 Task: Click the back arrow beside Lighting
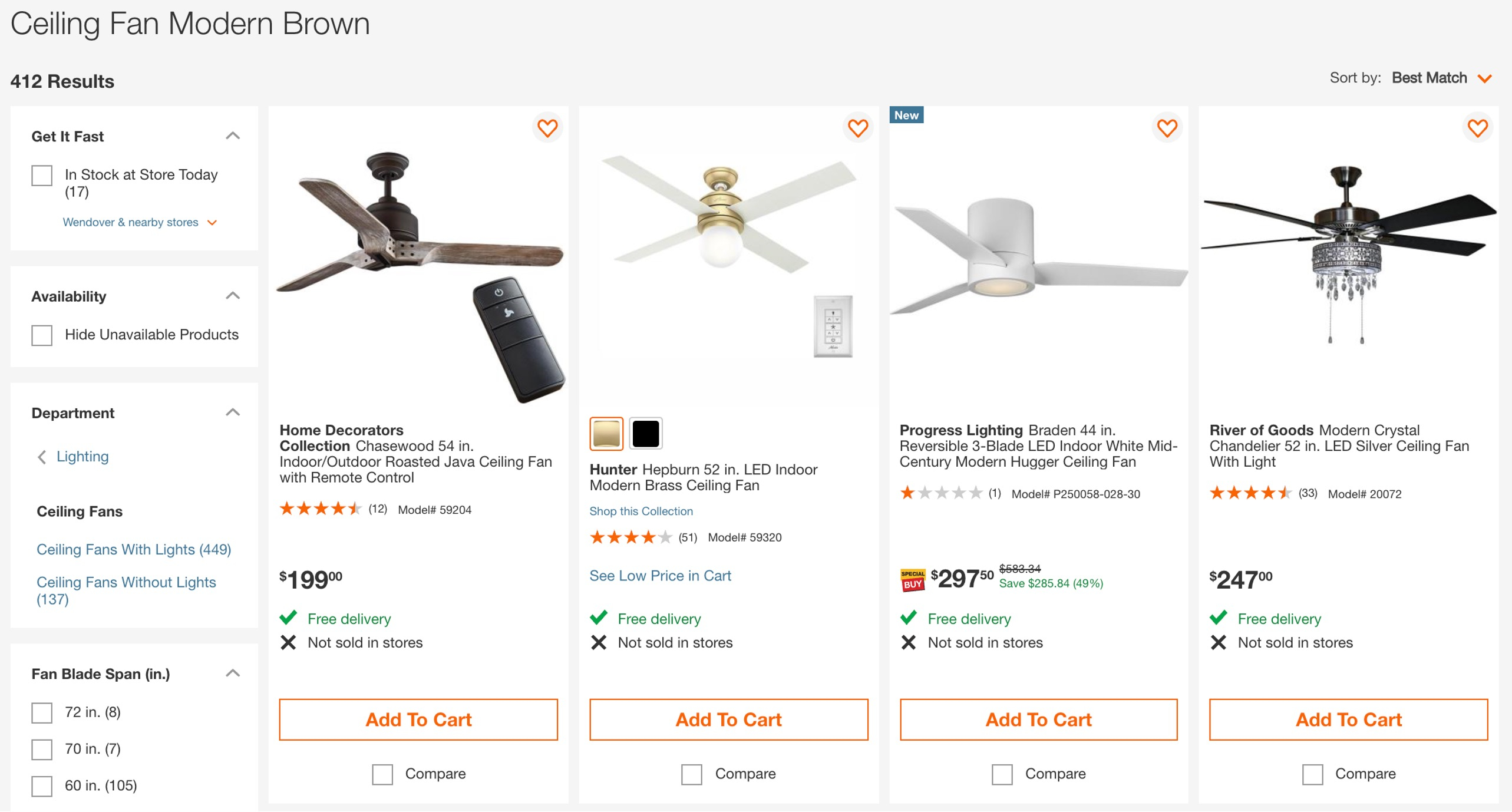coord(42,457)
